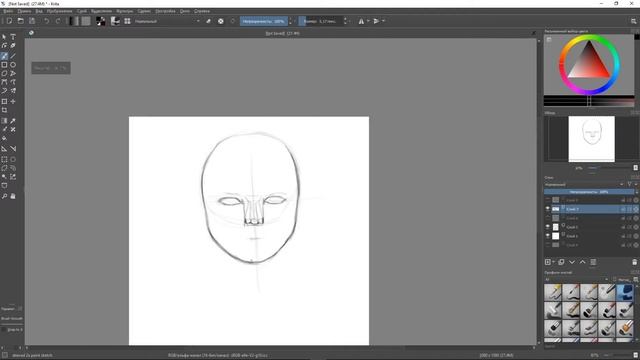Adjust brush opacity slider in toolbar

point(264,21)
